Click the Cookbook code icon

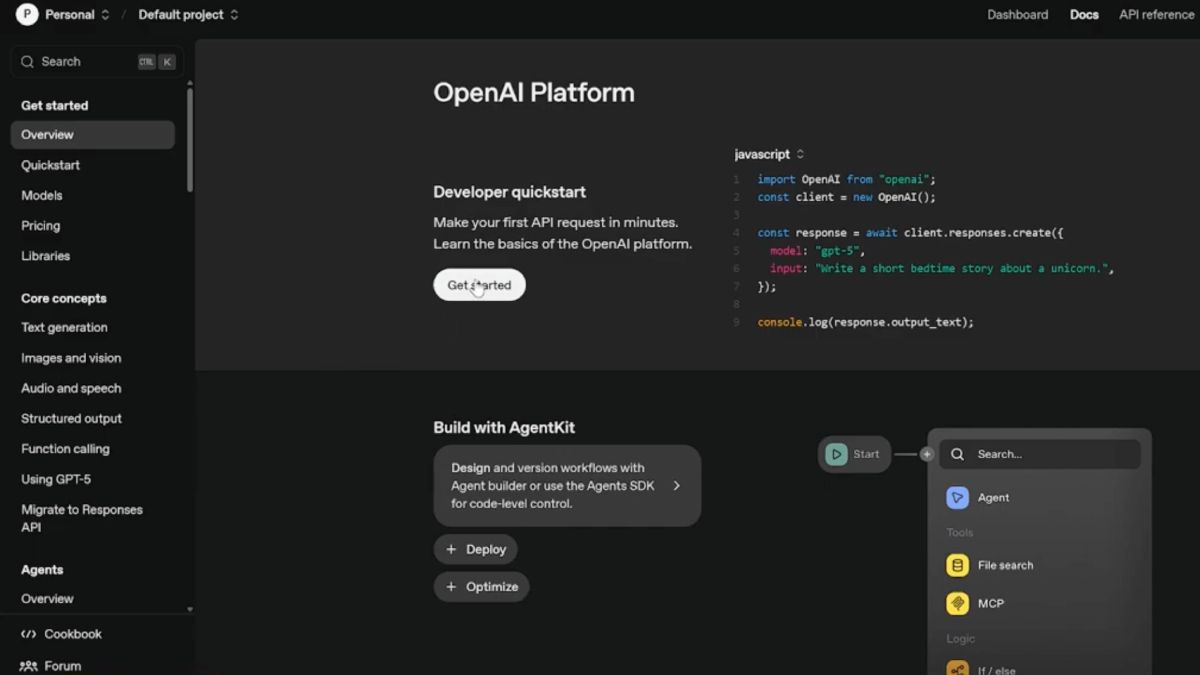[28, 634]
